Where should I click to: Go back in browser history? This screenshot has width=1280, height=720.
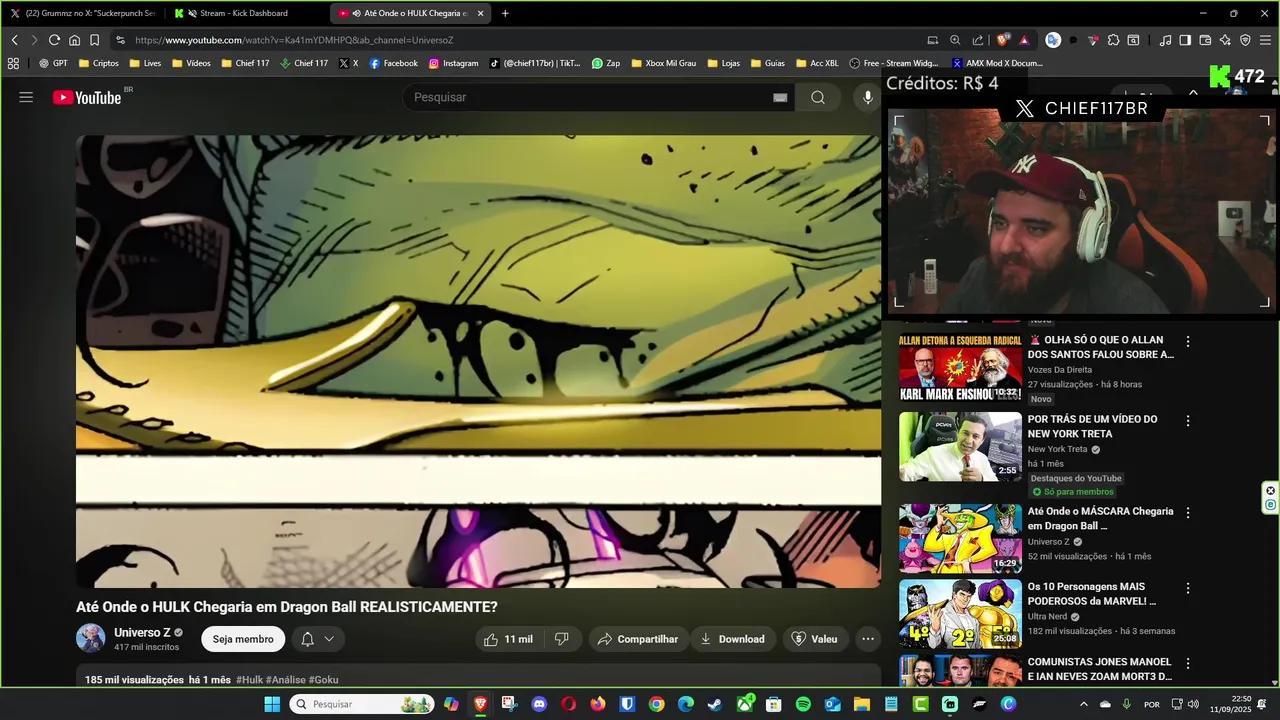[14, 40]
